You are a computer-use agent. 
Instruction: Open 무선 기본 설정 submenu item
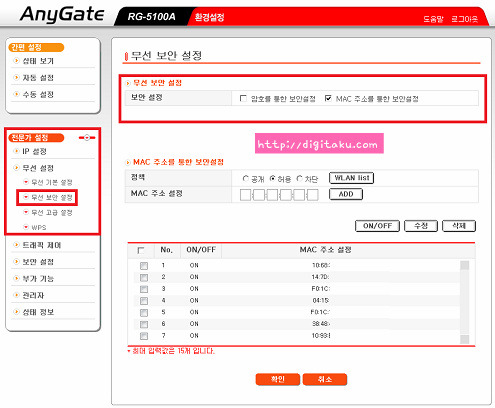pyautogui.click(x=52, y=182)
